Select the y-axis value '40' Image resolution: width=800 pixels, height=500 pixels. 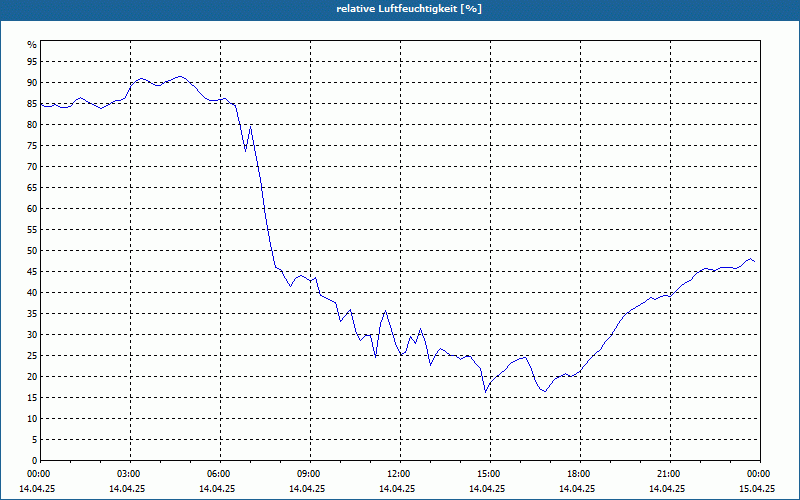(x=32, y=293)
